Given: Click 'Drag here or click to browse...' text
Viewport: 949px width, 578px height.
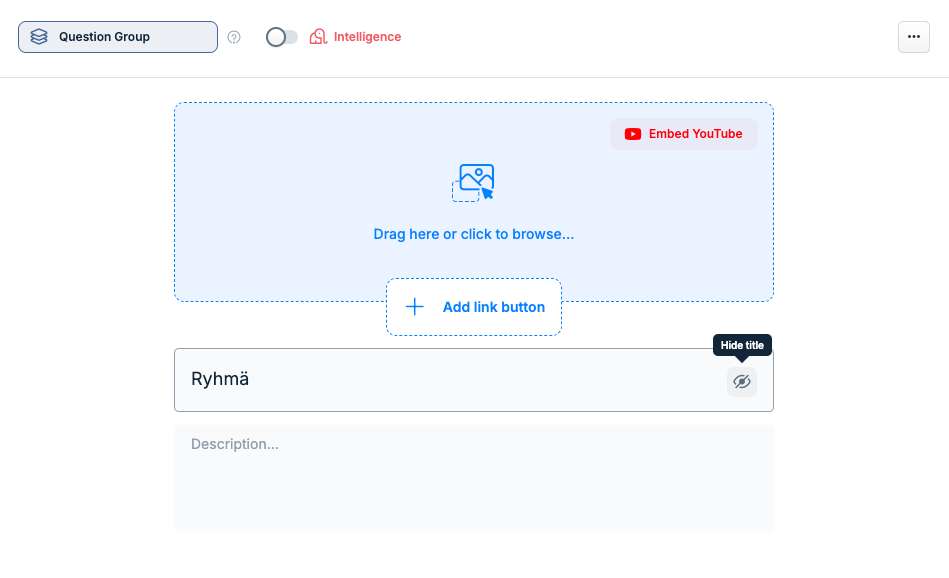Looking at the screenshot, I should point(473,234).
